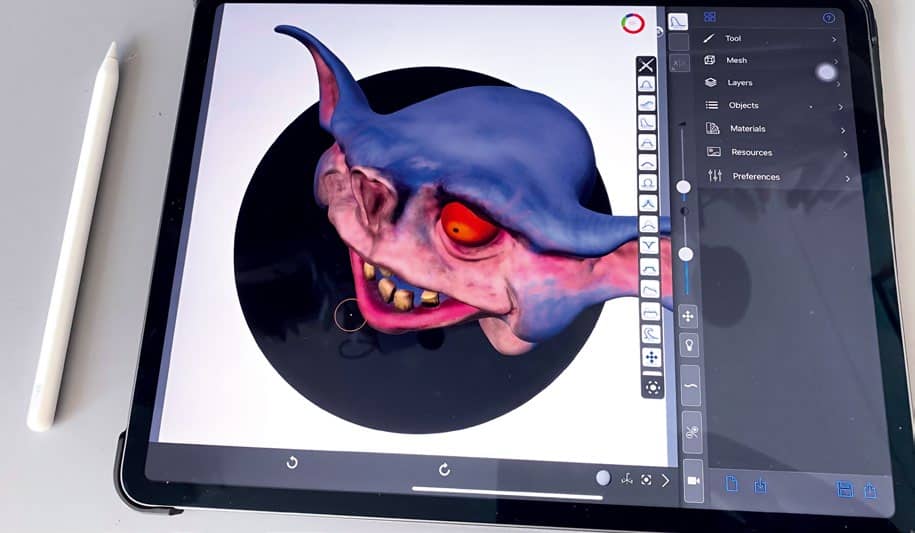The height and width of the screenshot is (533, 915).
Task: Tap the color wheel ring
Action: pyautogui.click(x=633, y=24)
